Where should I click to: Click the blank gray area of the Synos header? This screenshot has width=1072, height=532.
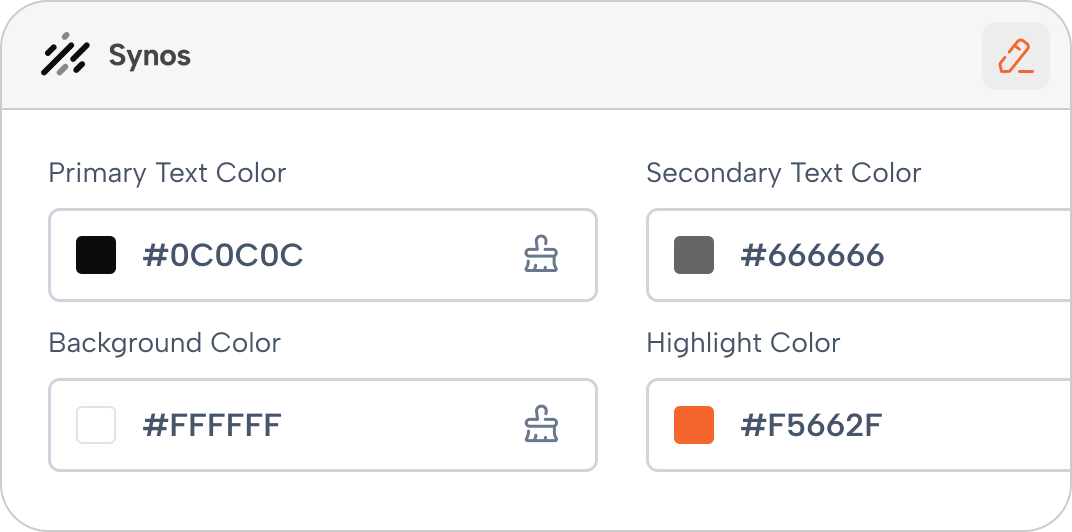click(x=581, y=55)
